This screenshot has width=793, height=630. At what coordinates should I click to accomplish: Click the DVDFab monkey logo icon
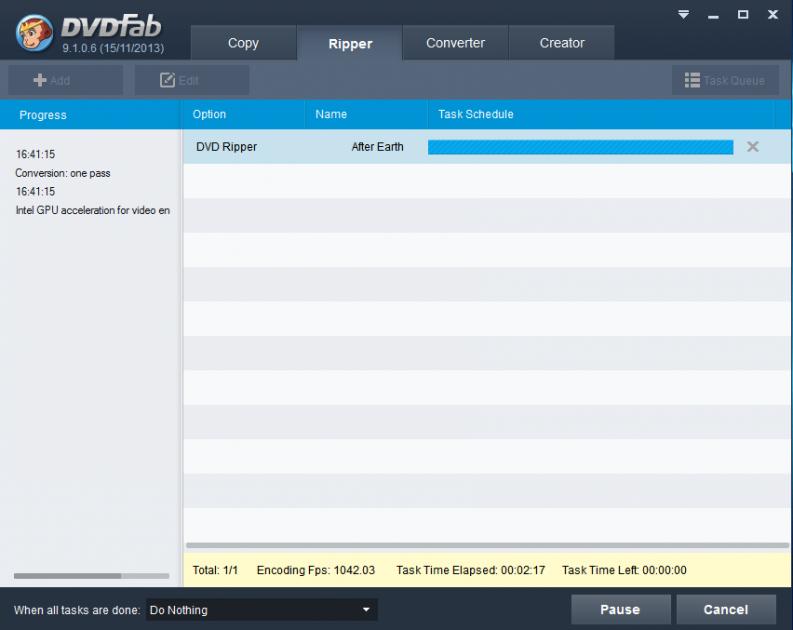coord(35,33)
